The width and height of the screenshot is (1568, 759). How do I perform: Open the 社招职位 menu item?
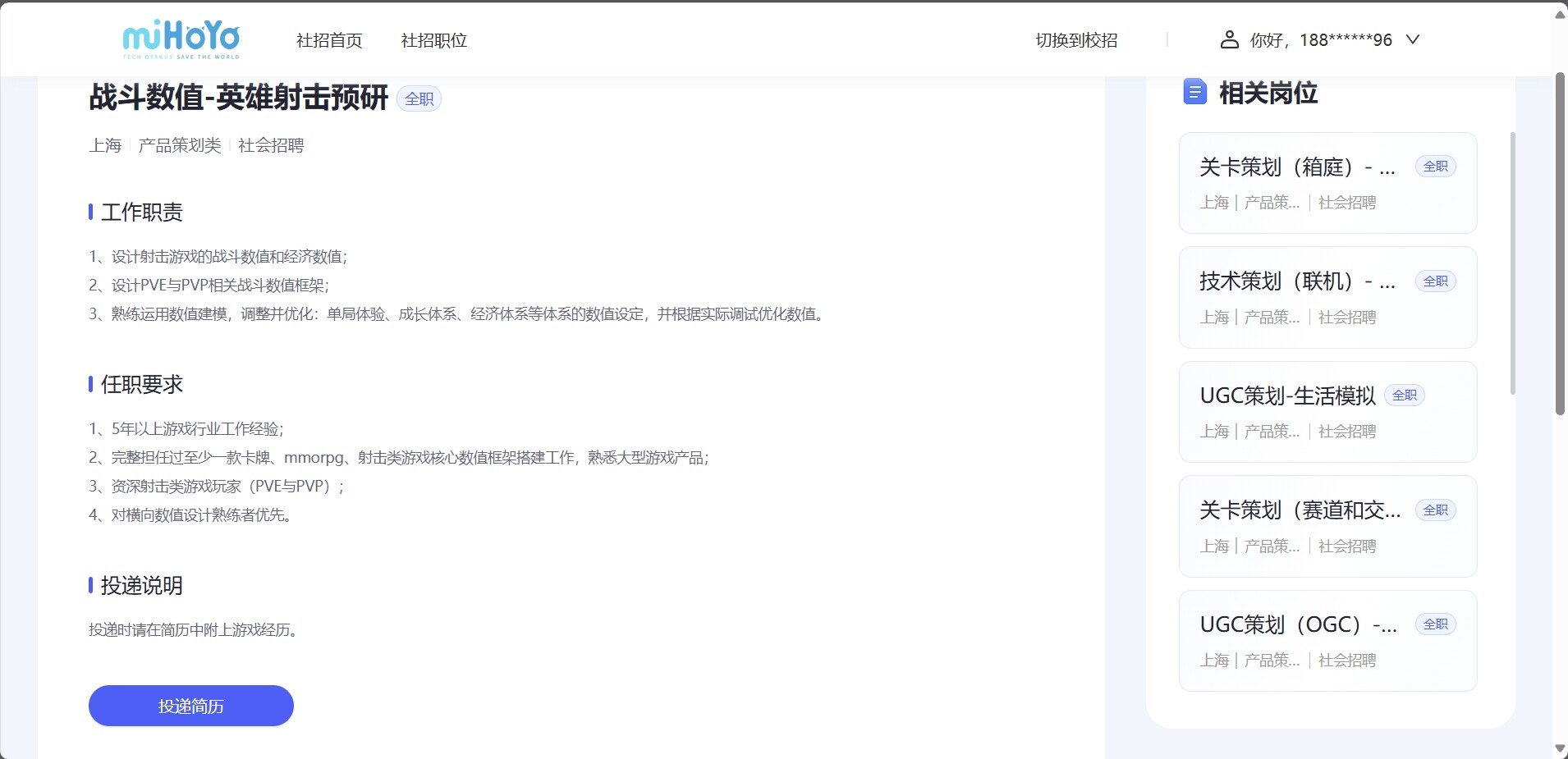tap(433, 40)
